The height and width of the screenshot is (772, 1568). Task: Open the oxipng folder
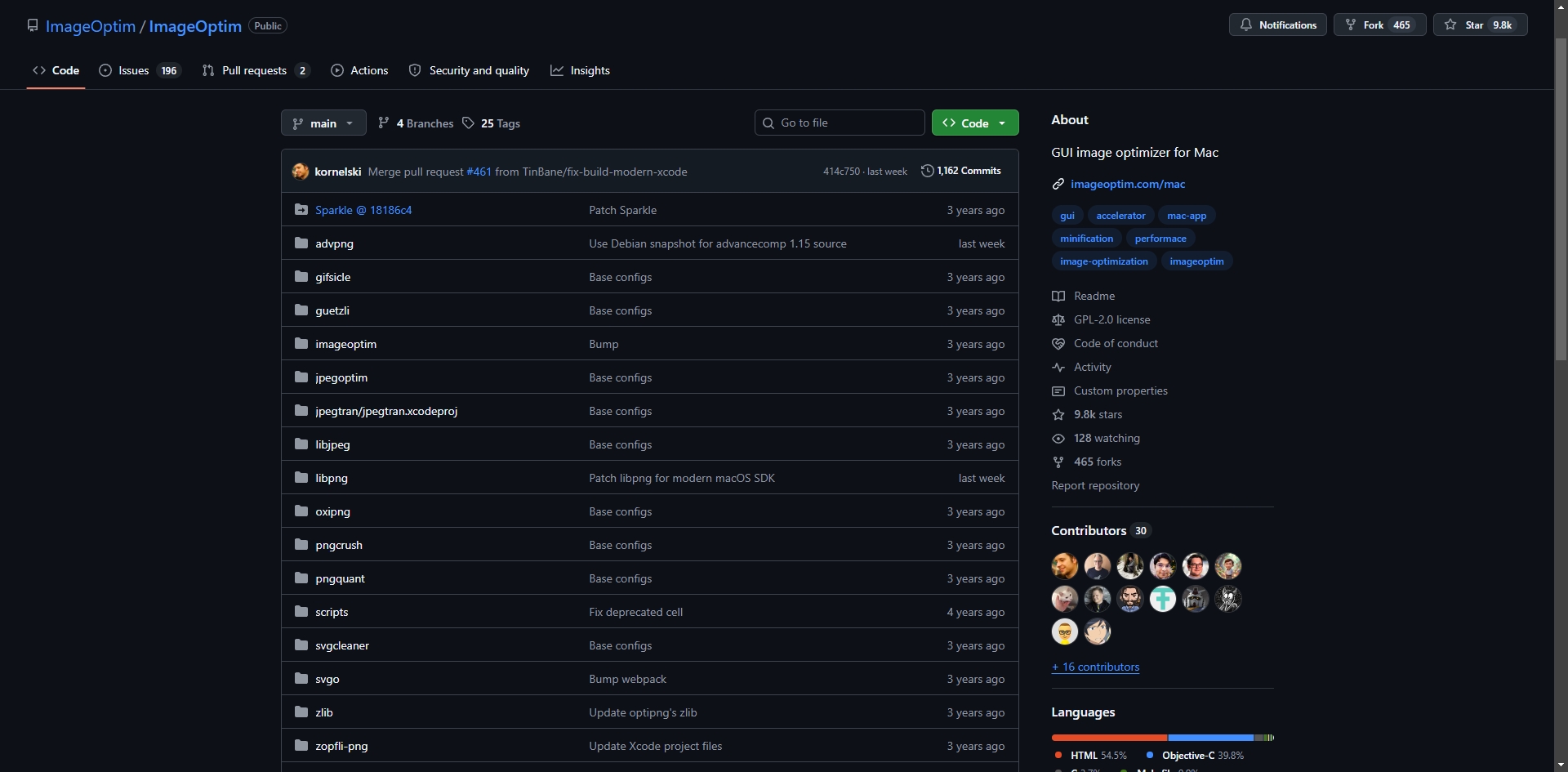[332, 511]
